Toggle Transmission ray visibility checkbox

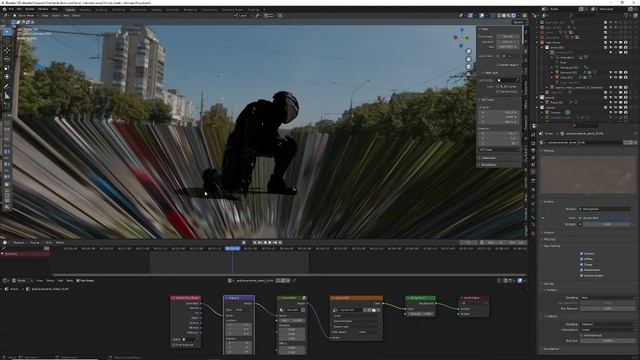point(582,270)
